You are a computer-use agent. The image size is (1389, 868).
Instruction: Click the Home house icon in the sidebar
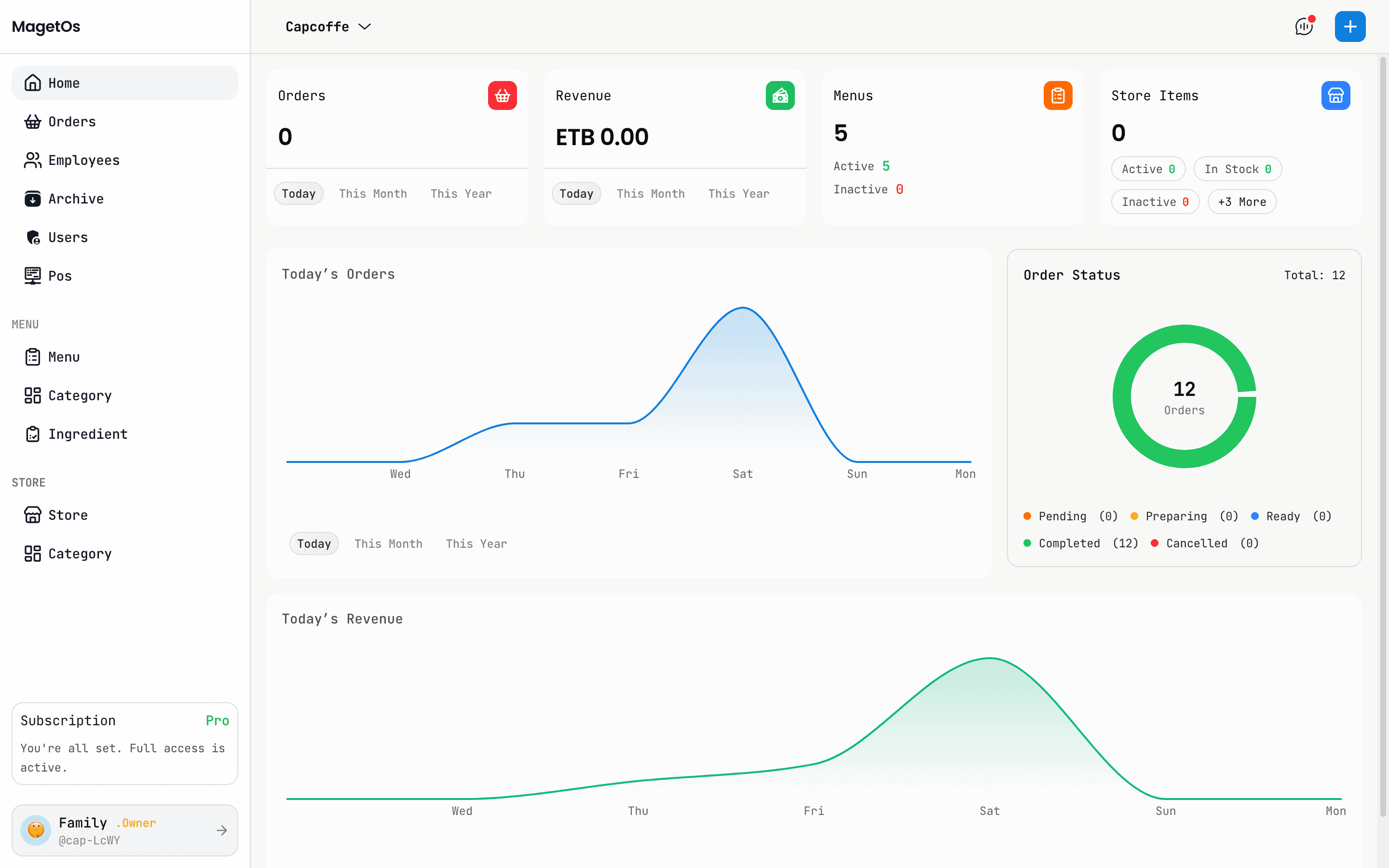coord(33,82)
